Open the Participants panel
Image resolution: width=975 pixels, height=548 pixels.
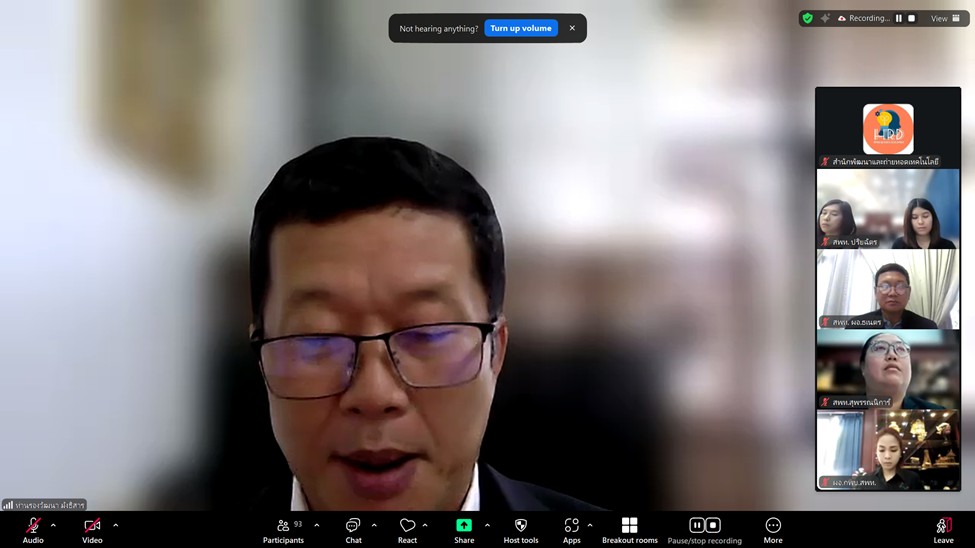(283, 526)
